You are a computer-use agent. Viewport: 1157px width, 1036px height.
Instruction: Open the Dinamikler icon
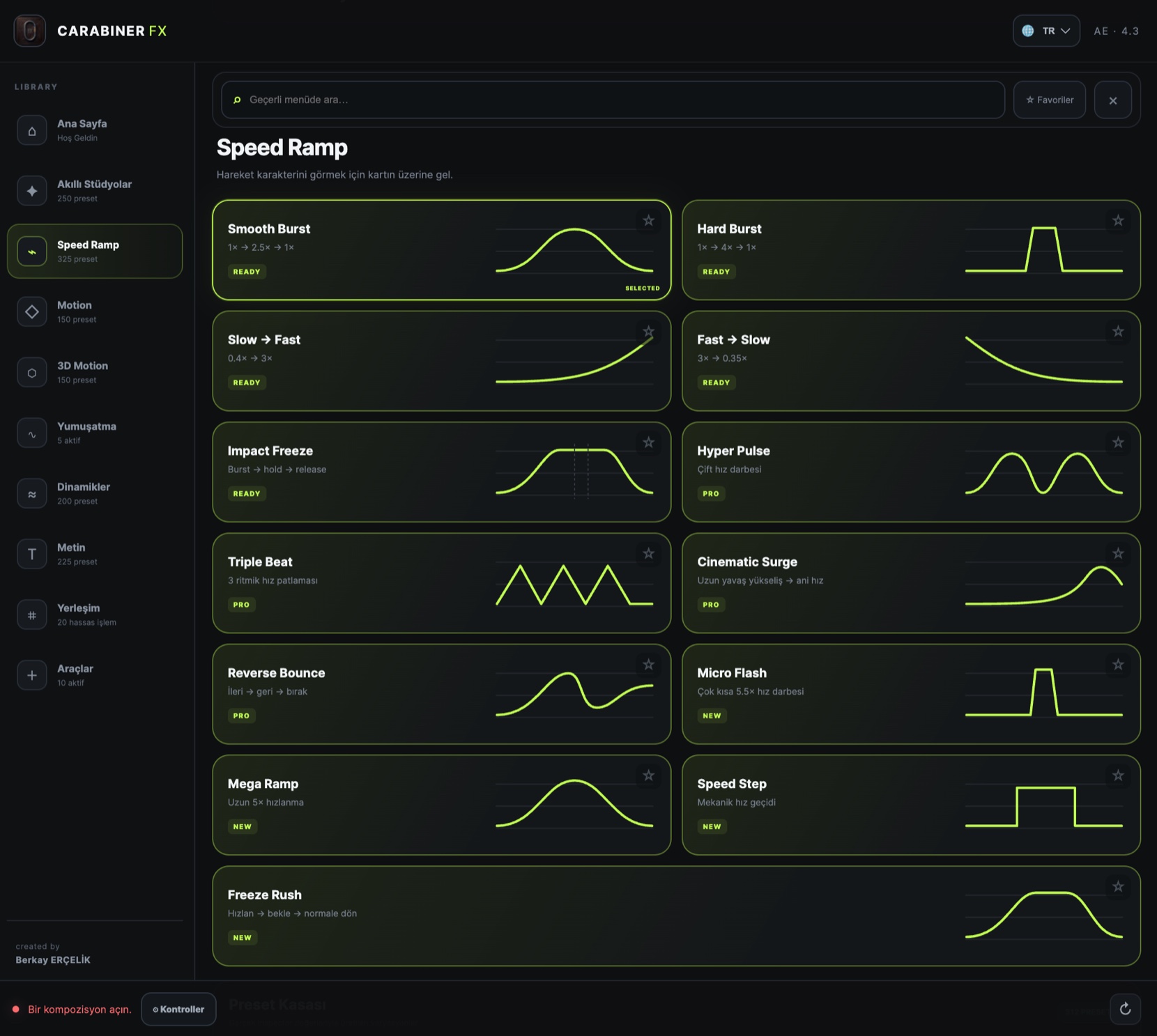[x=32, y=493]
